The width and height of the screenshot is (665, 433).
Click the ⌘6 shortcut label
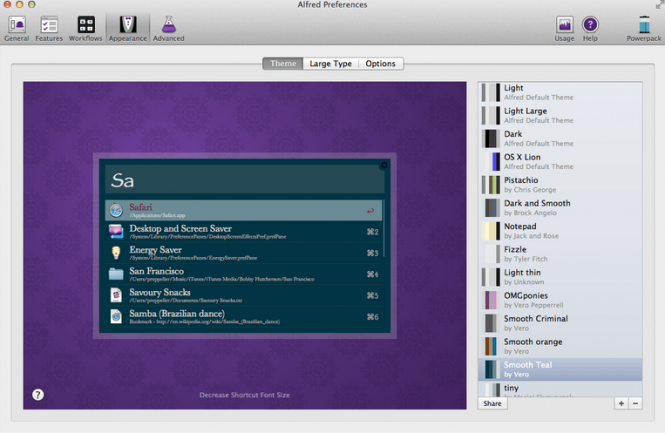click(372, 317)
